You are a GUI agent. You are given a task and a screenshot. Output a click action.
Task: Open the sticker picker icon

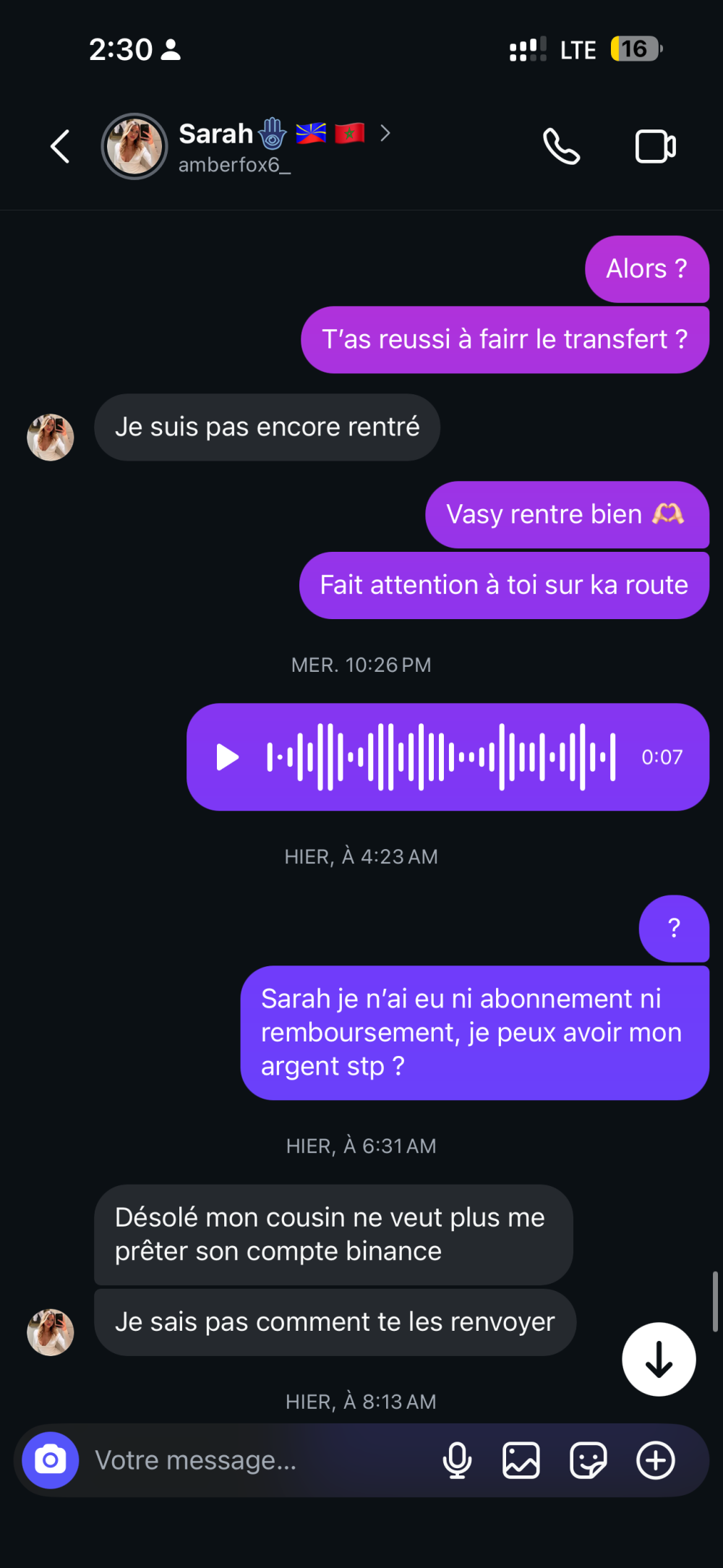pyautogui.click(x=588, y=1460)
